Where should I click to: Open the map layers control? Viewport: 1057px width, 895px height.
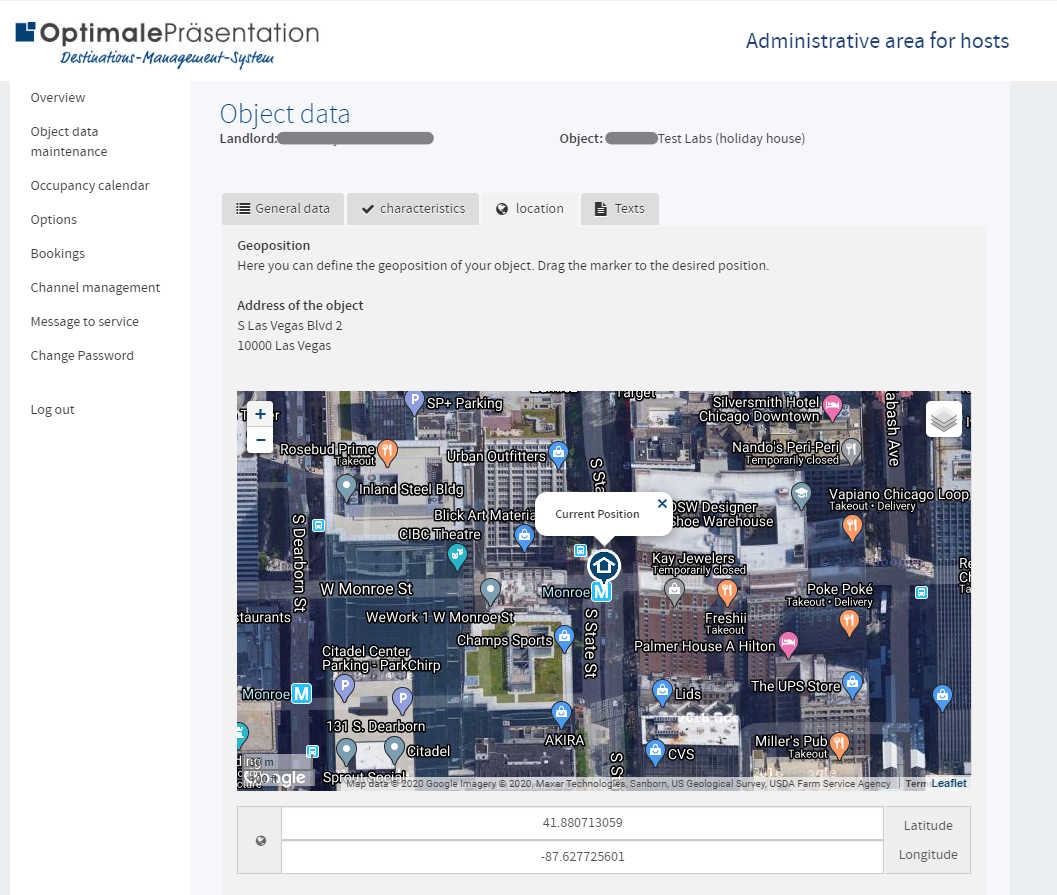pos(944,419)
